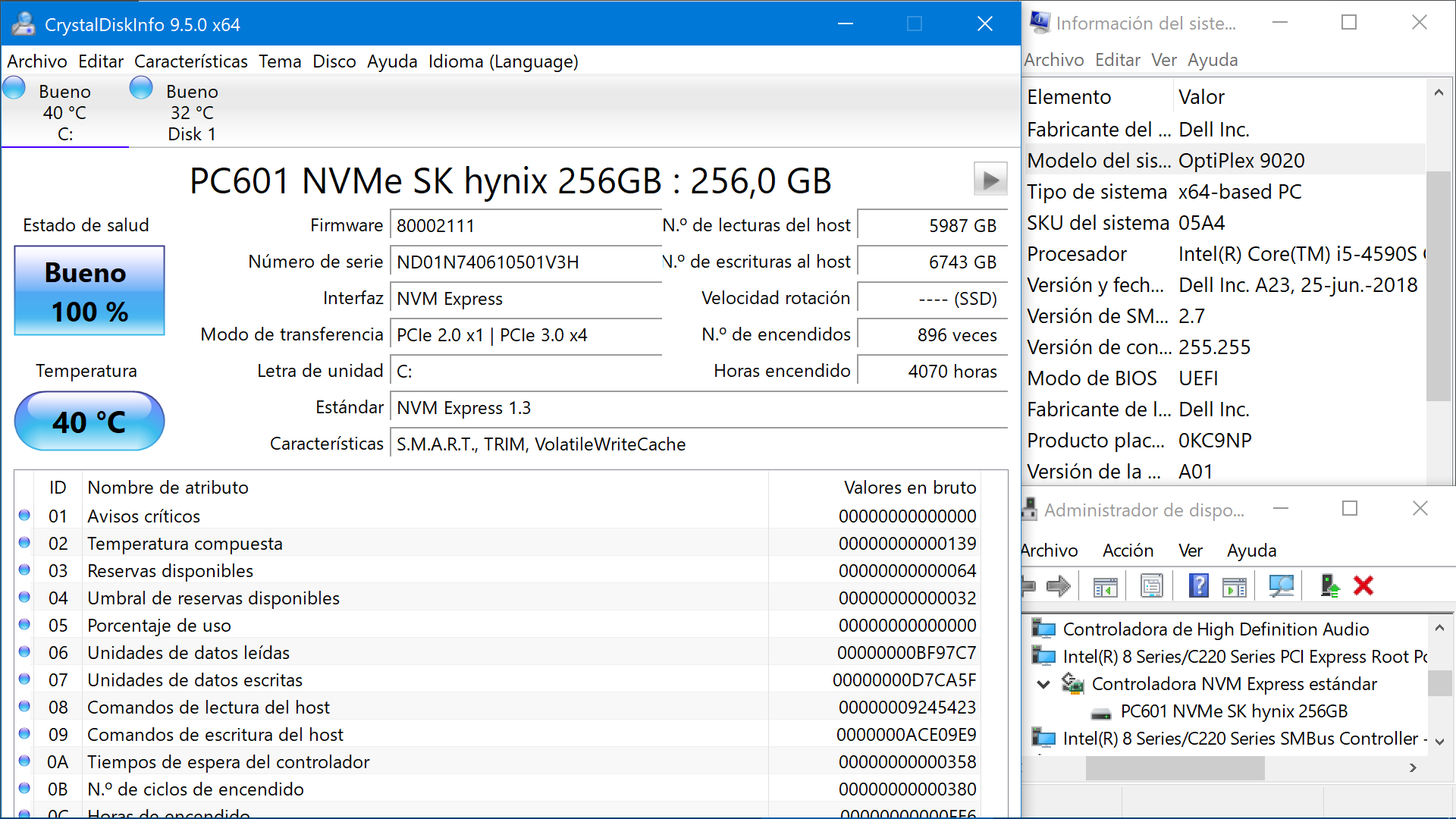Open the Editar menu in CrystalDiskInfo
Screen dimensions: 1456x819
pos(101,61)
